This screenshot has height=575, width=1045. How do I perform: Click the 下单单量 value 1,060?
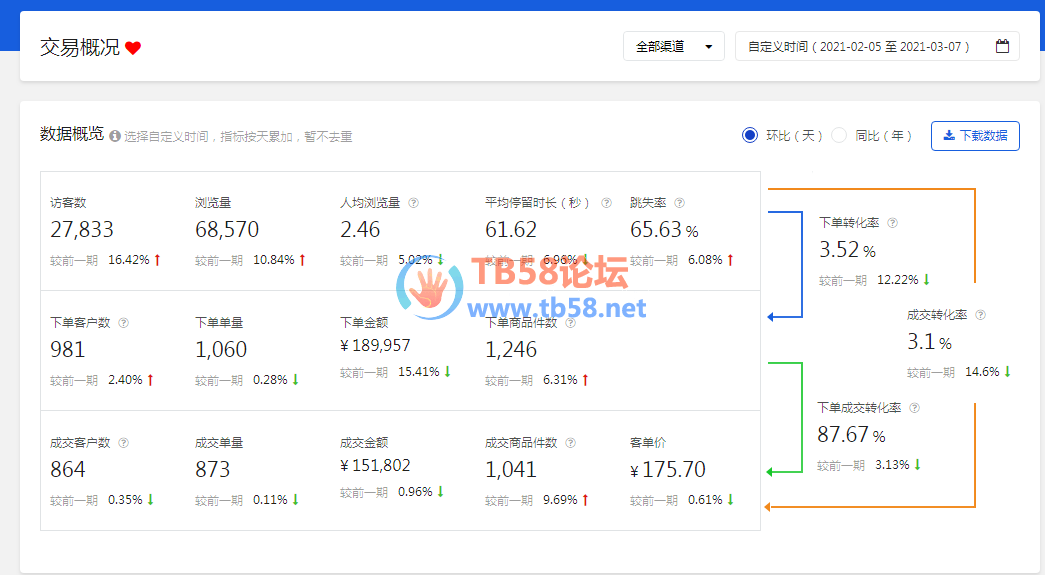click(221, 350)
